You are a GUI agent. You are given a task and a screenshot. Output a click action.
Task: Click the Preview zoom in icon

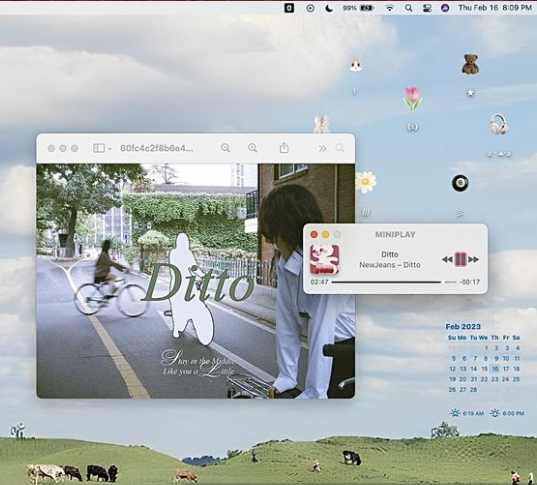(252, 148)
